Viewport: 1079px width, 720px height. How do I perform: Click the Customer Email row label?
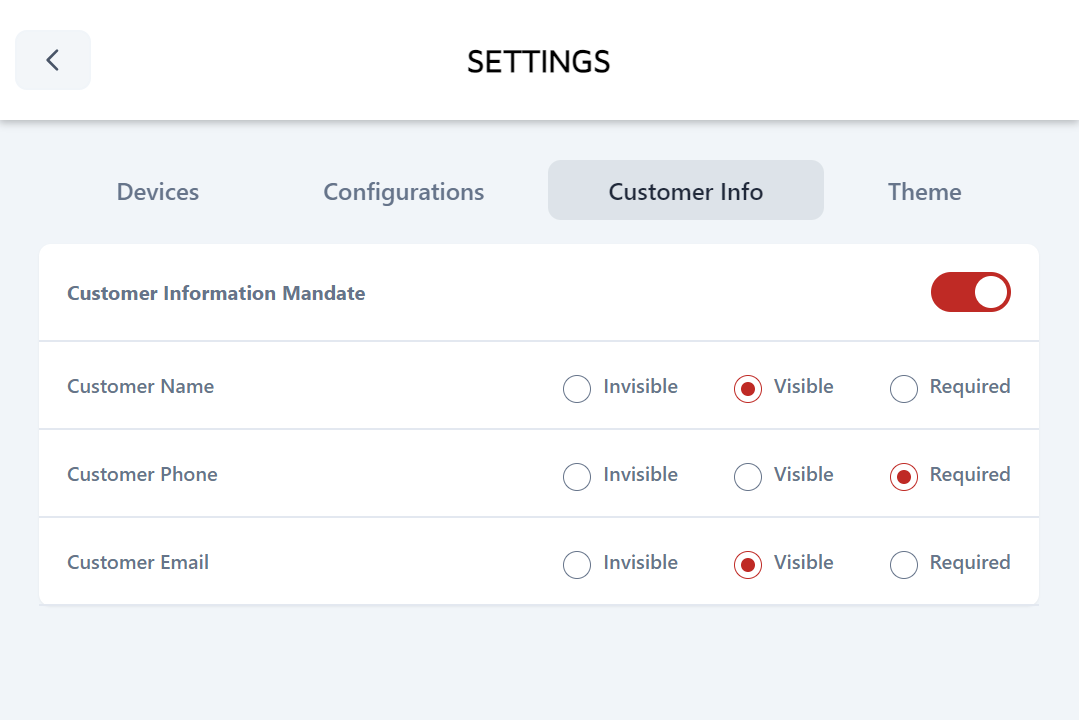(138, 562)
